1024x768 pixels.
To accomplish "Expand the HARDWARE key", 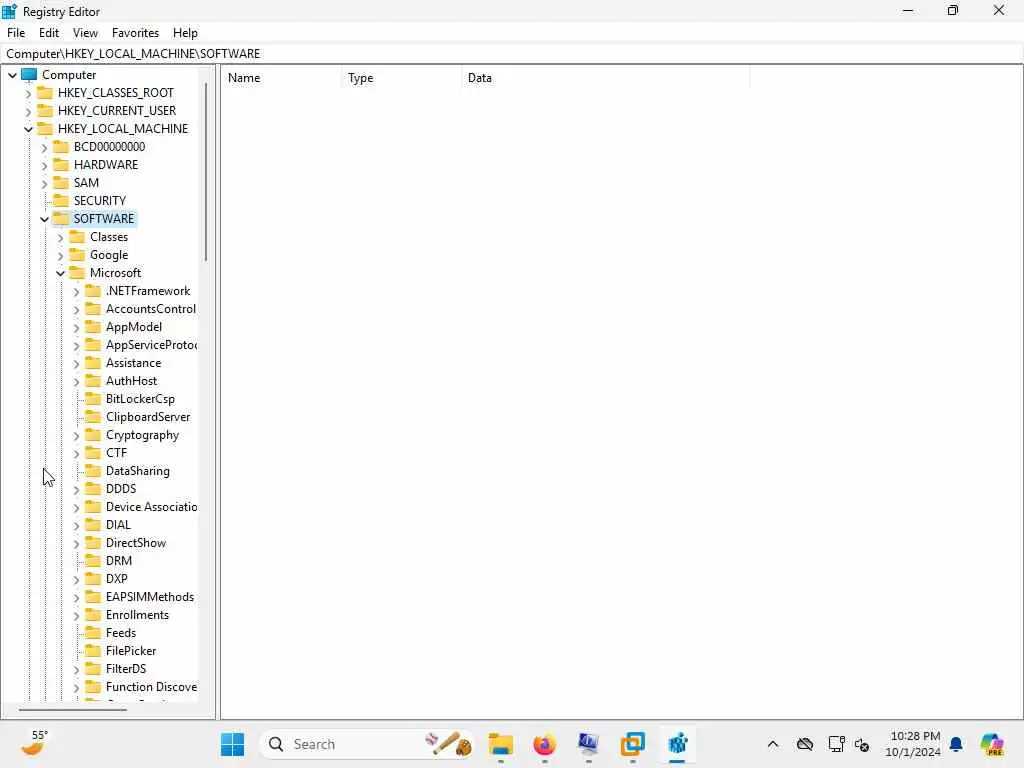I will tap(44, 165).
